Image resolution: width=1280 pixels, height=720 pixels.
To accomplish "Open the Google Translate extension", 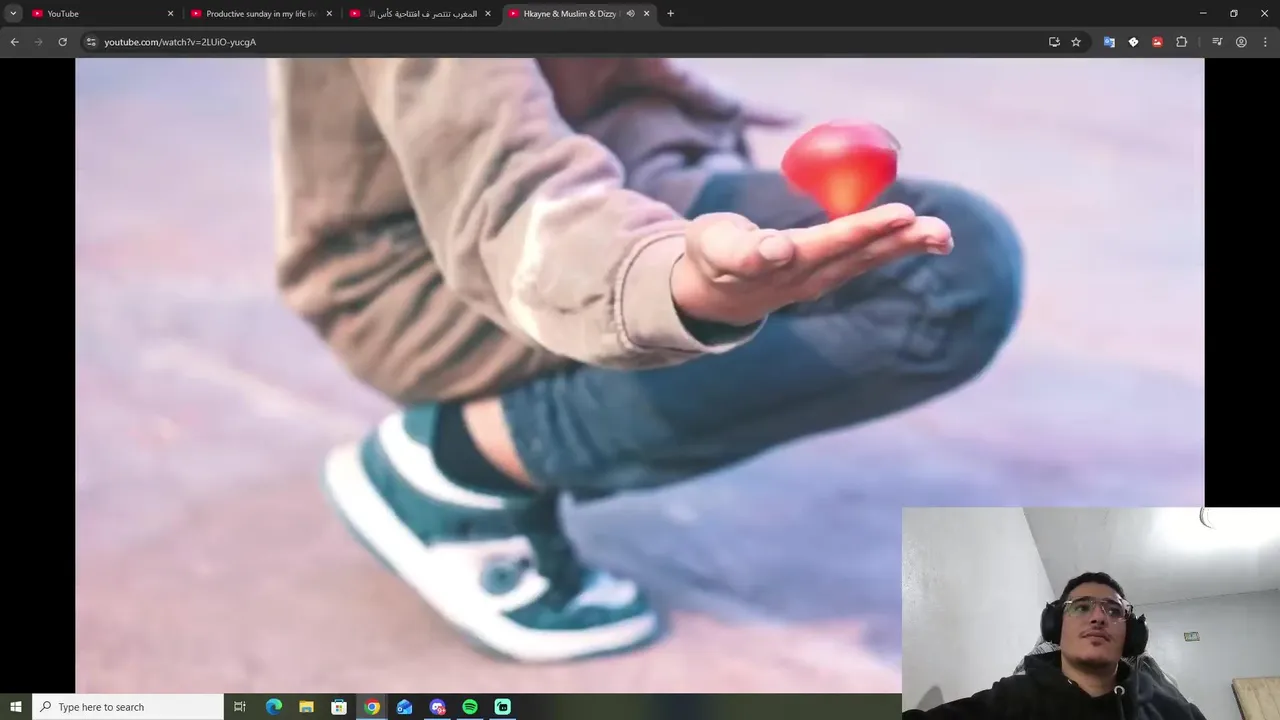I will [x=1109, y=42].
